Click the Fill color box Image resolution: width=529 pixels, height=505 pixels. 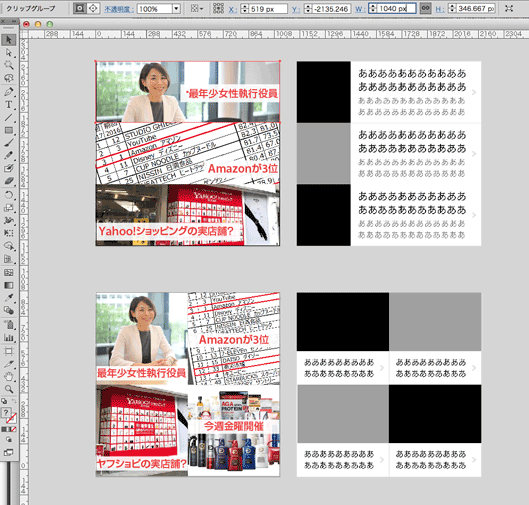[6, 413]
